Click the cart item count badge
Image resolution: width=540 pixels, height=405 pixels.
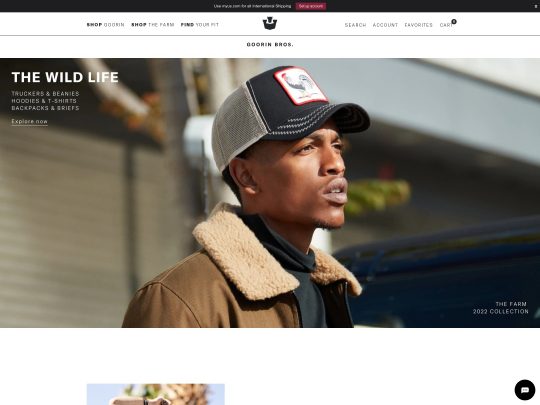[x=454, y=22]
